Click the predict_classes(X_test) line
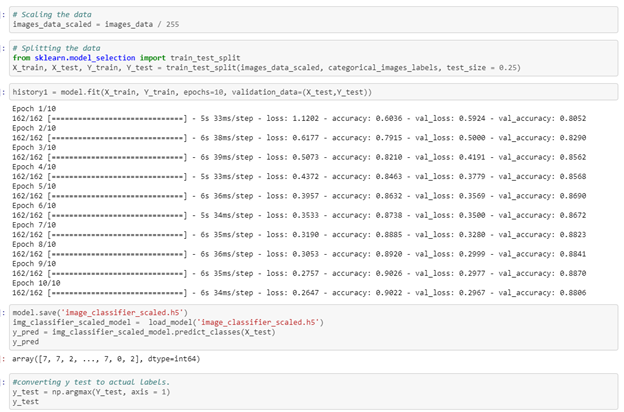This screenshot has height=412, width=624. 144,332
